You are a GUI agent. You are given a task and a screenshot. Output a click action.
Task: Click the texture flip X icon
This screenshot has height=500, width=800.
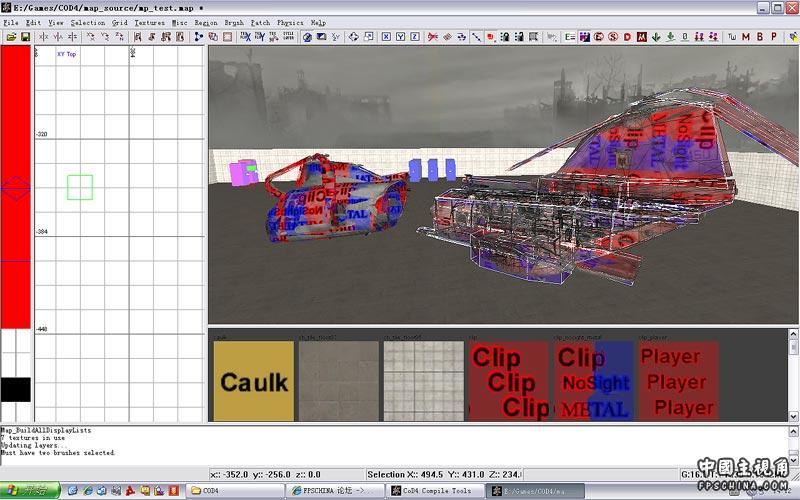[x=245, y=37]
